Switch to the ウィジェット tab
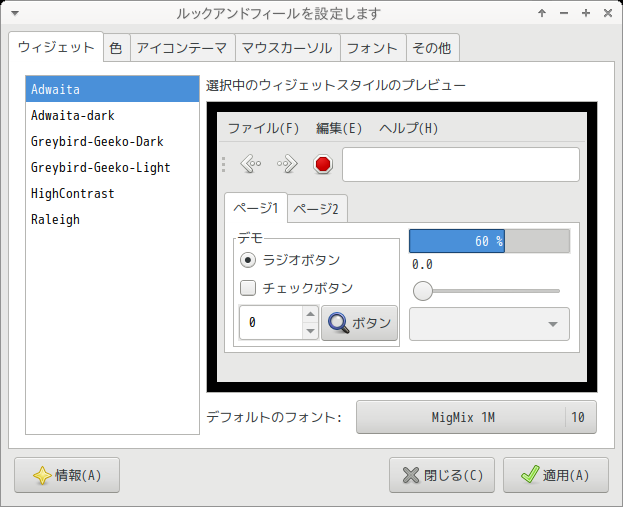The width and height of the screenshot is (623, 507). tap(56, 47)
